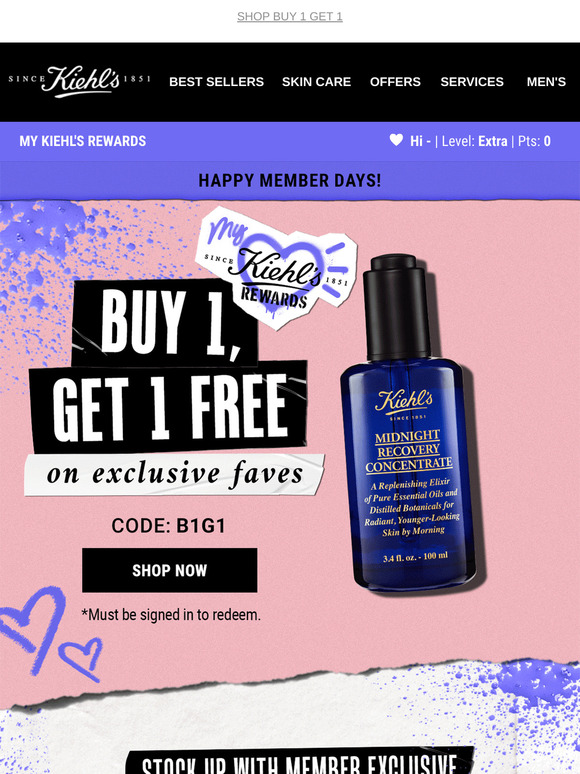Click the white heart icon in rewards bar
Screen dimensions: 580x774
tap(396, 140)
